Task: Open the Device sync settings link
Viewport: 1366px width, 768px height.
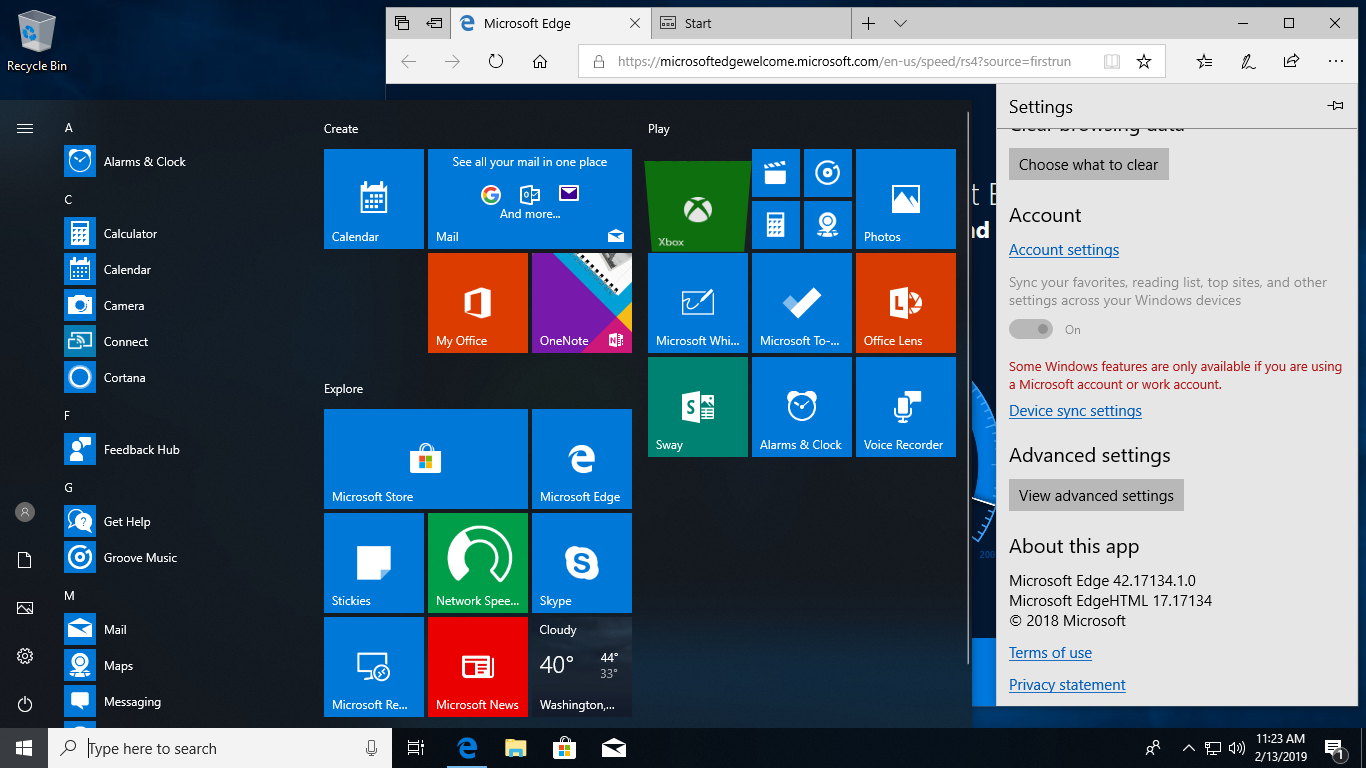Action: point(1075,411)
